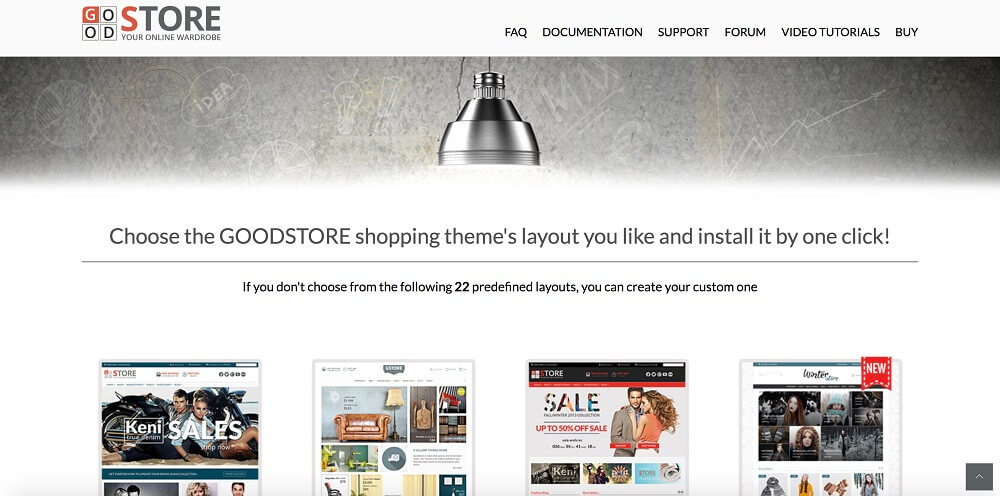Click the '22 predefined layouts' sentence
Image resolution: width=1000 pixels, height=496 pixels.
[x=500, y=287]
